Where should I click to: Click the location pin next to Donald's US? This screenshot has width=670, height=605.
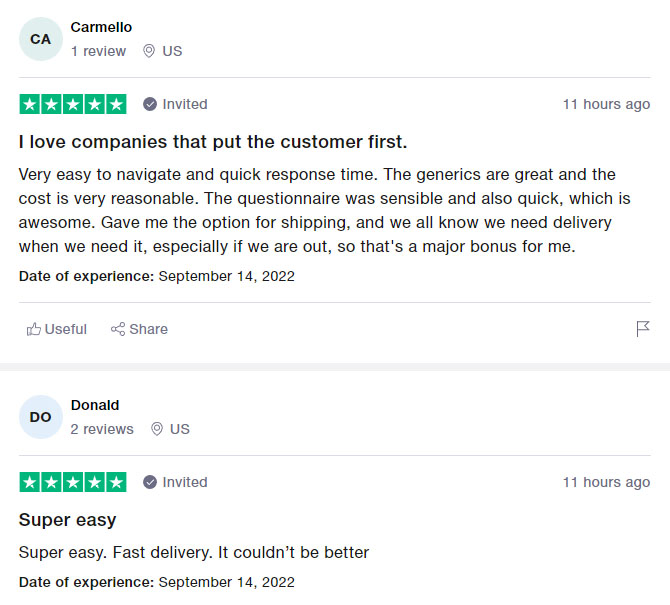pos(157,429)
